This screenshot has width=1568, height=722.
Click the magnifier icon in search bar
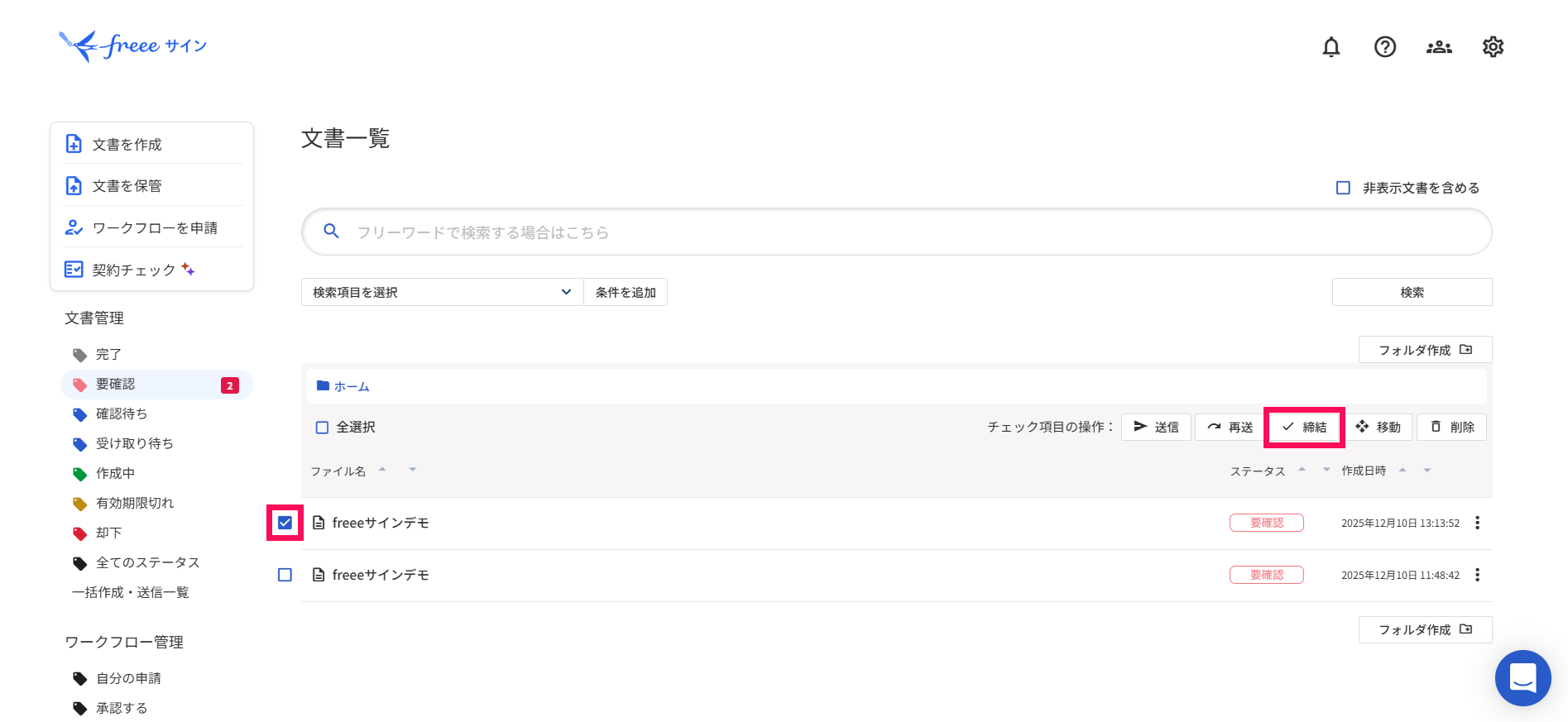[331, 232]
